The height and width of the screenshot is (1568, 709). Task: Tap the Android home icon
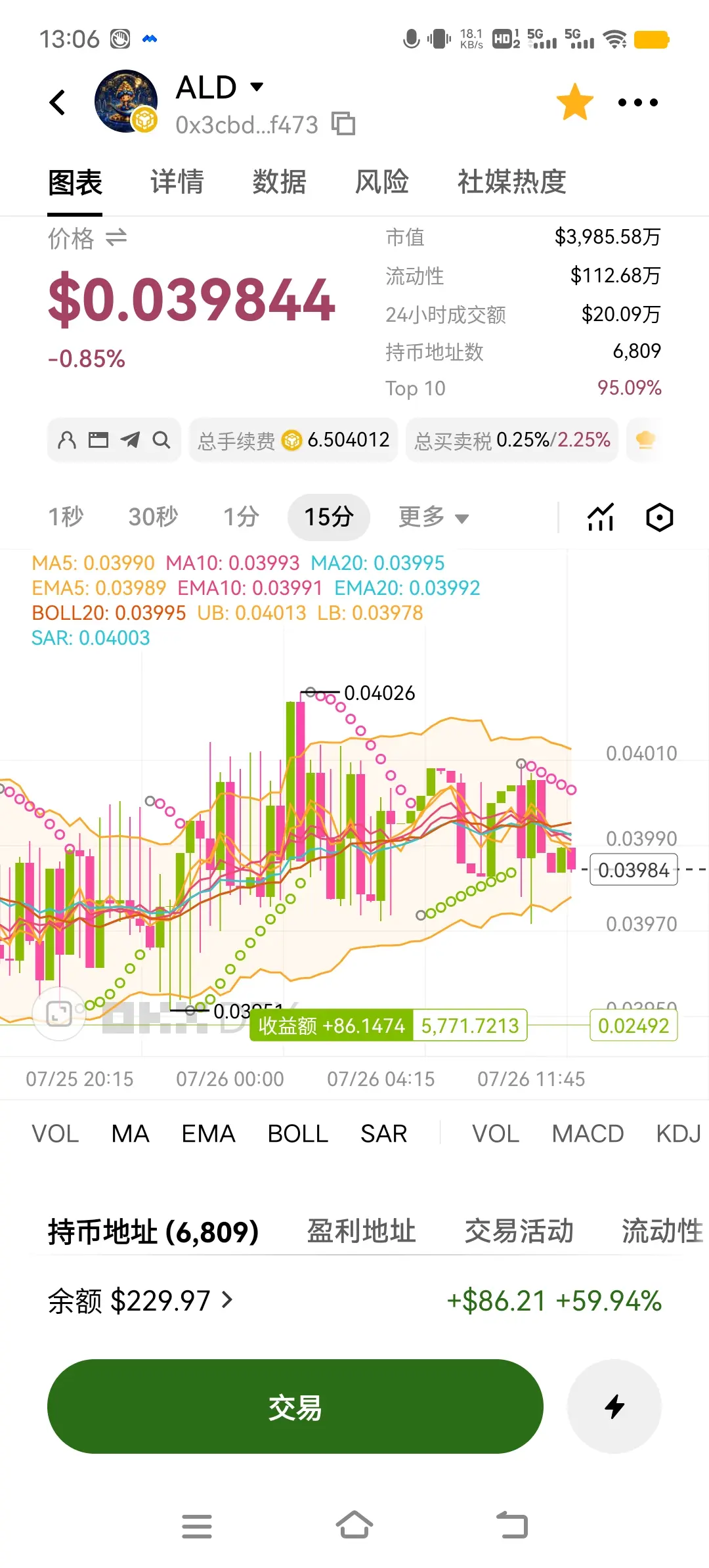coord(354,1525)
